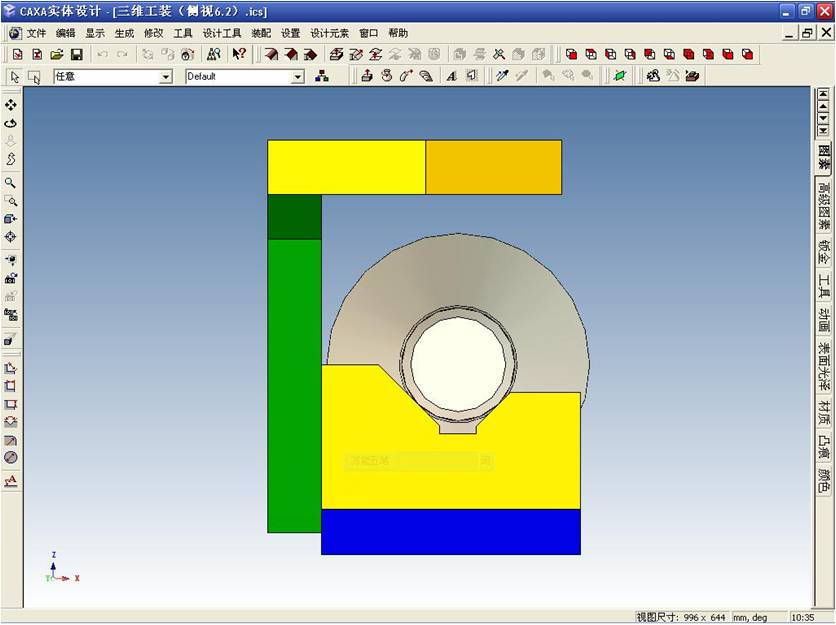Select the magnifier zoom tool in left toolbar

coord(11,183)
